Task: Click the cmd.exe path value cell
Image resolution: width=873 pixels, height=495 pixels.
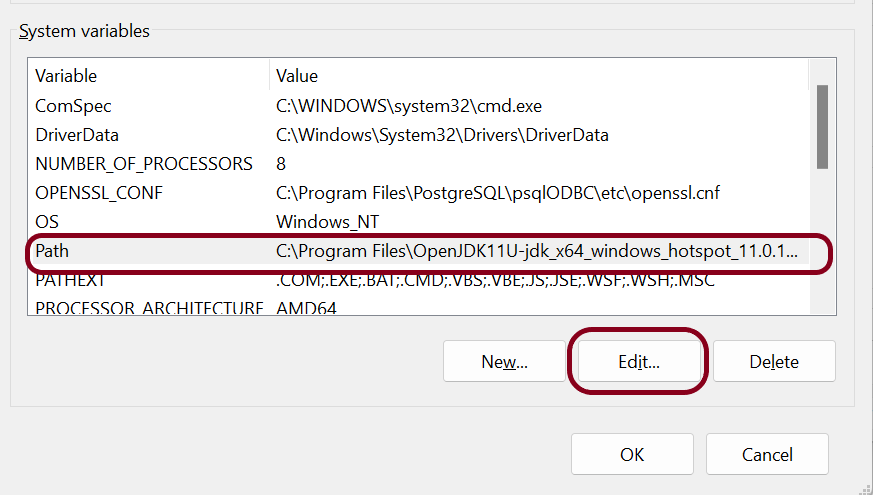Action: point(409,105)
